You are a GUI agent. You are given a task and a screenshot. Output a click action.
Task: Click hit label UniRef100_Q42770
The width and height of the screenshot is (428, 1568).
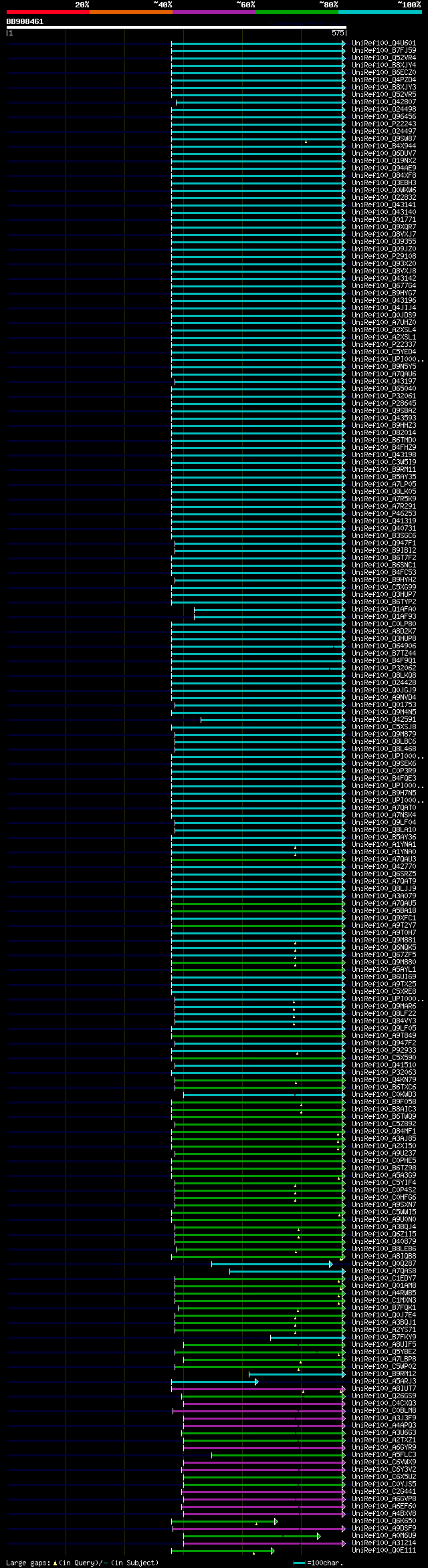(384, 867)
